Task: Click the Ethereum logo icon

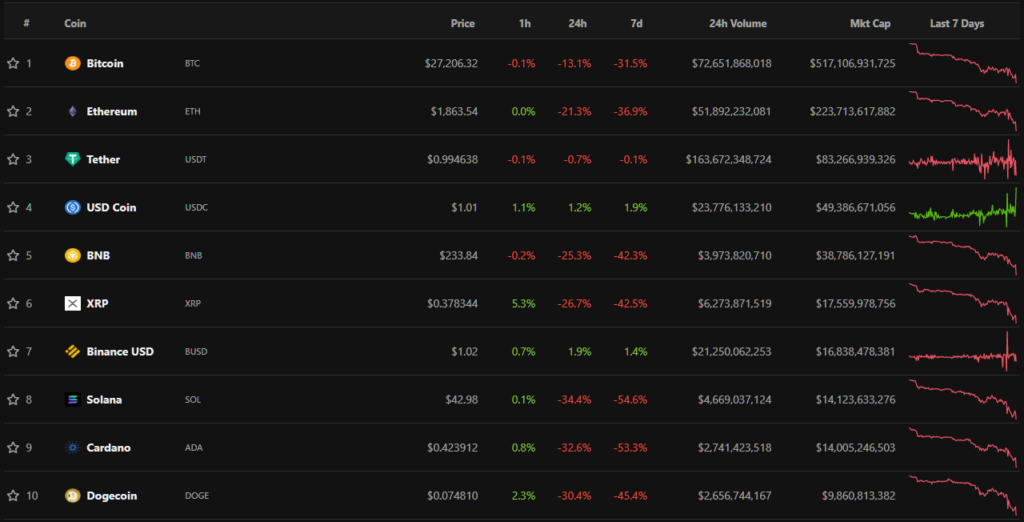Action: pos(72,111)
